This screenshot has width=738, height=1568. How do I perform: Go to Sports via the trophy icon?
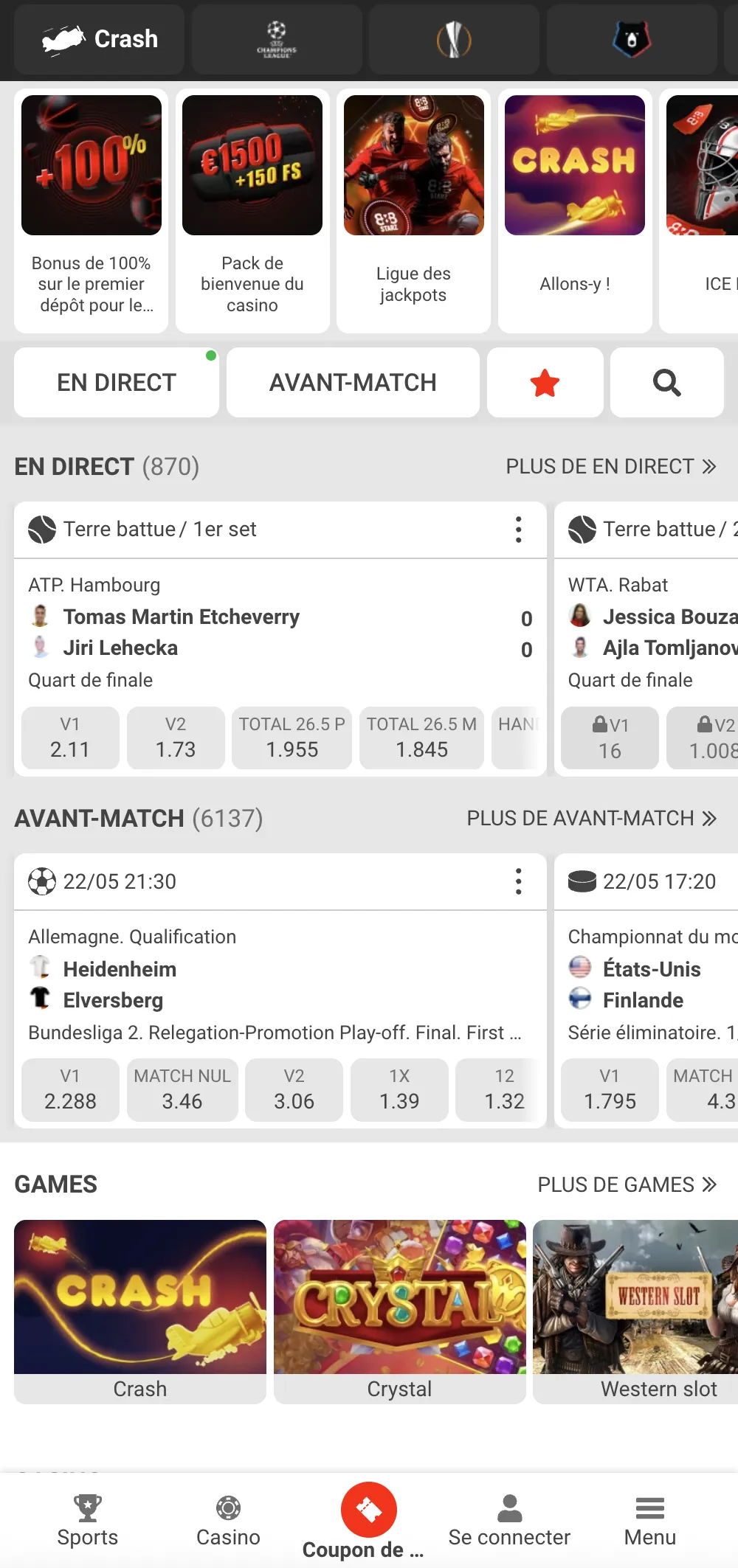coord(88,1508)
